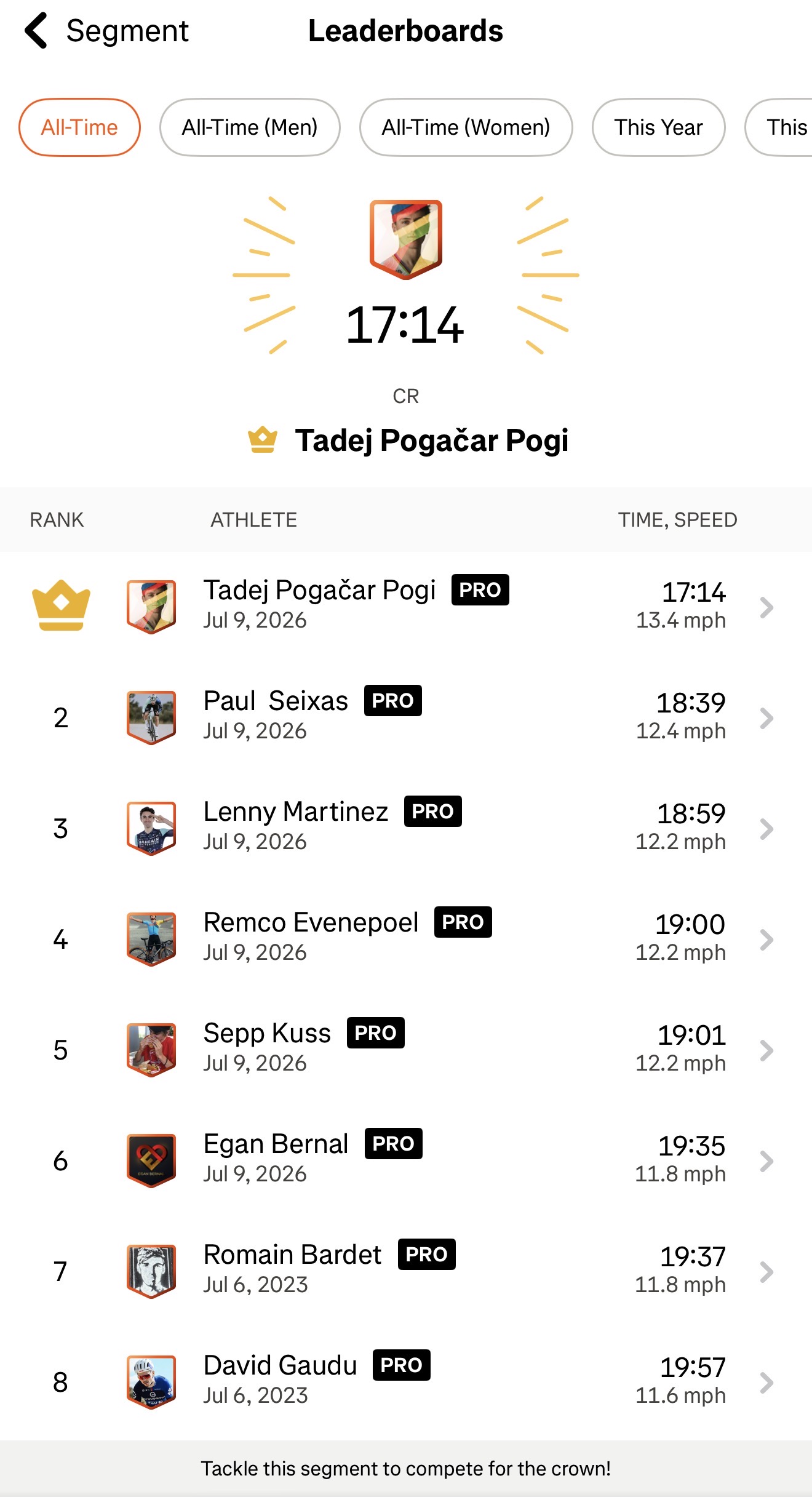812x1497 pixels.
Task: Select the All-Time filter
Action: 79,127
